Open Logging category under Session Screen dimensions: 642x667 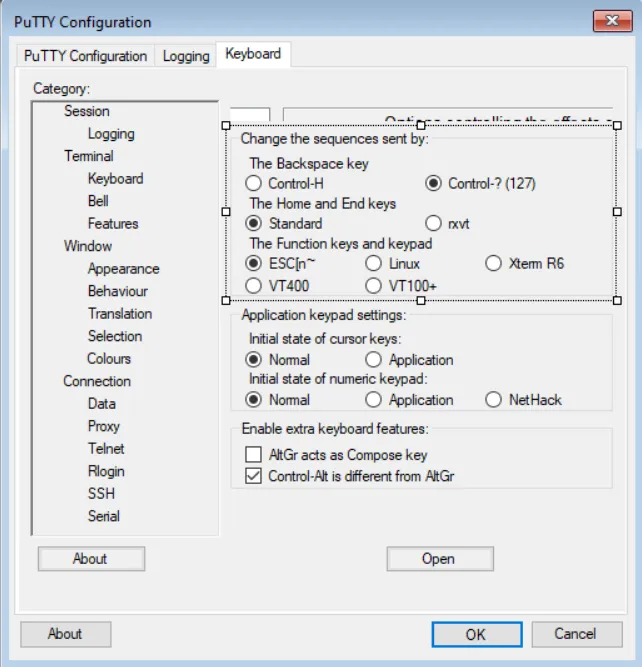point(111,134)
